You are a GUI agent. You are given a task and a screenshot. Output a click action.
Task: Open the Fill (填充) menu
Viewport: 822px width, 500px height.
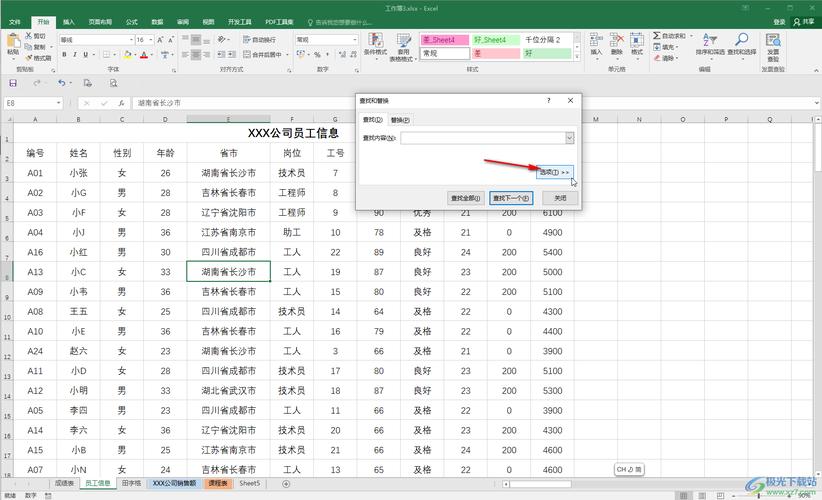tap(666, 47)
